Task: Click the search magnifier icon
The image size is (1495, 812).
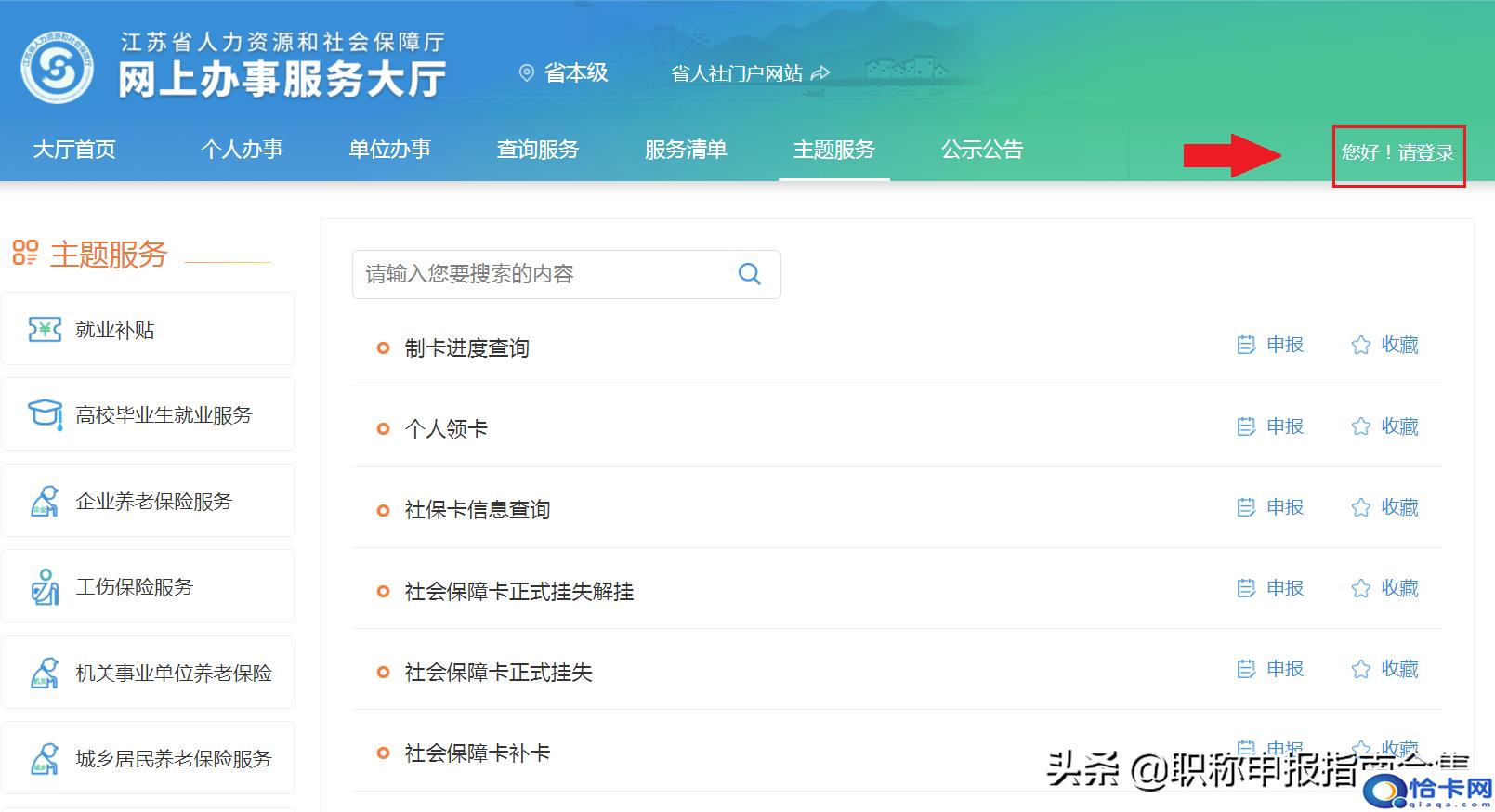Action: pyautogui.click(x=749, y=274)
